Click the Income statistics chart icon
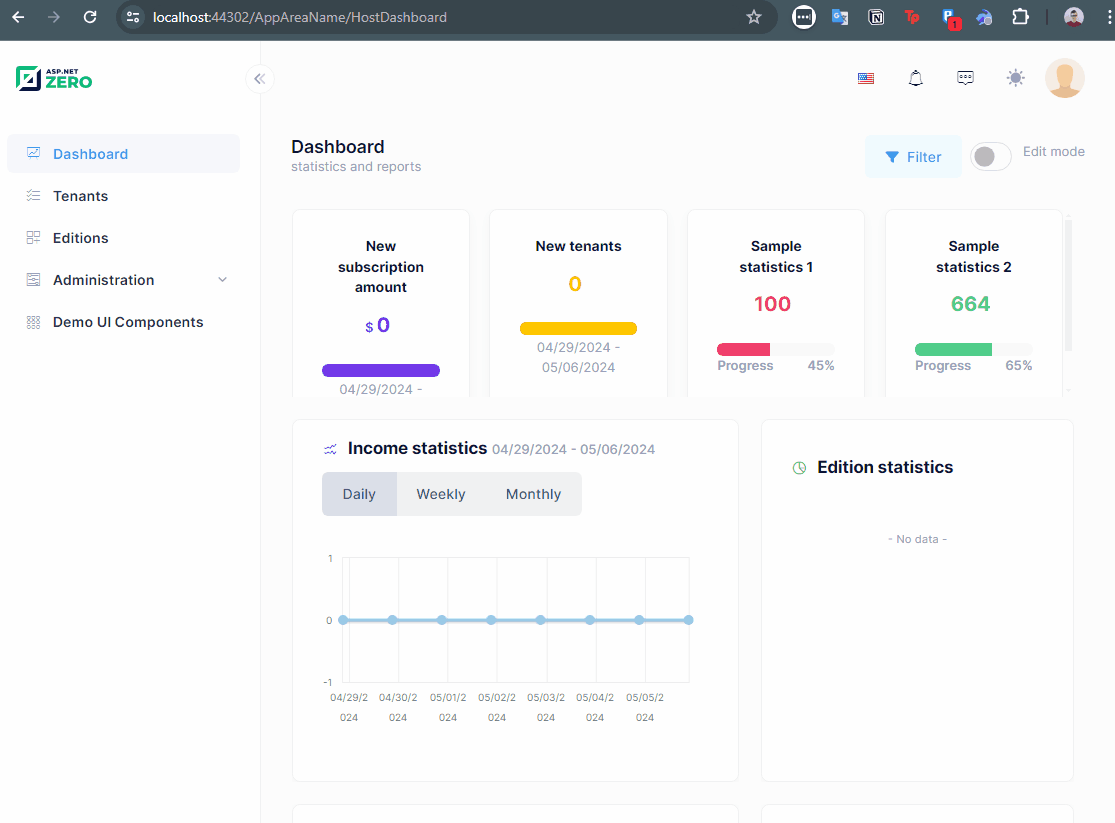Viewport: 1115px width, 823px height. click(330, 450)
